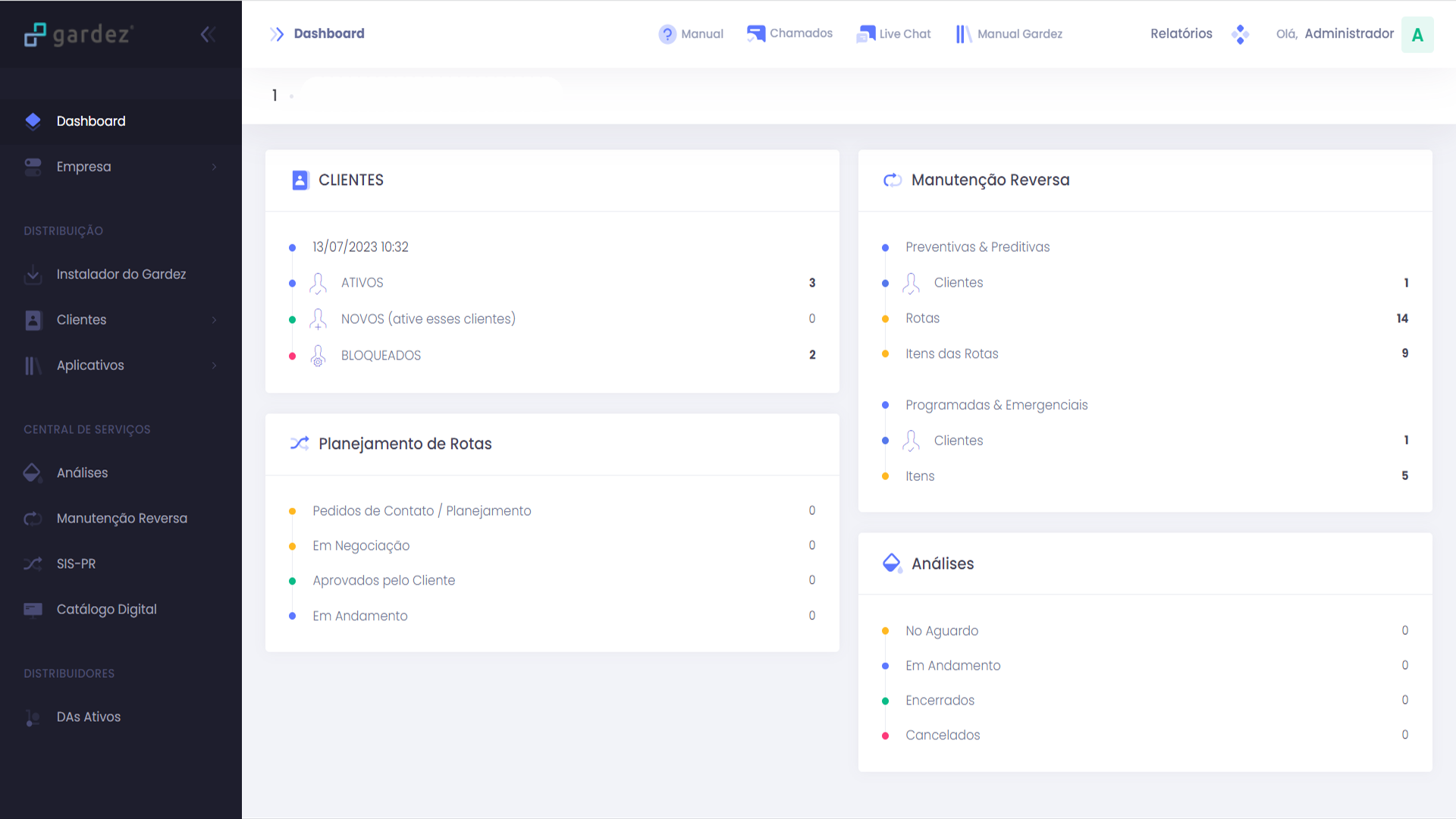1456x819 pixels.
Task: Open Catálogo Digital from sidebar
Action: pos(106,609)
